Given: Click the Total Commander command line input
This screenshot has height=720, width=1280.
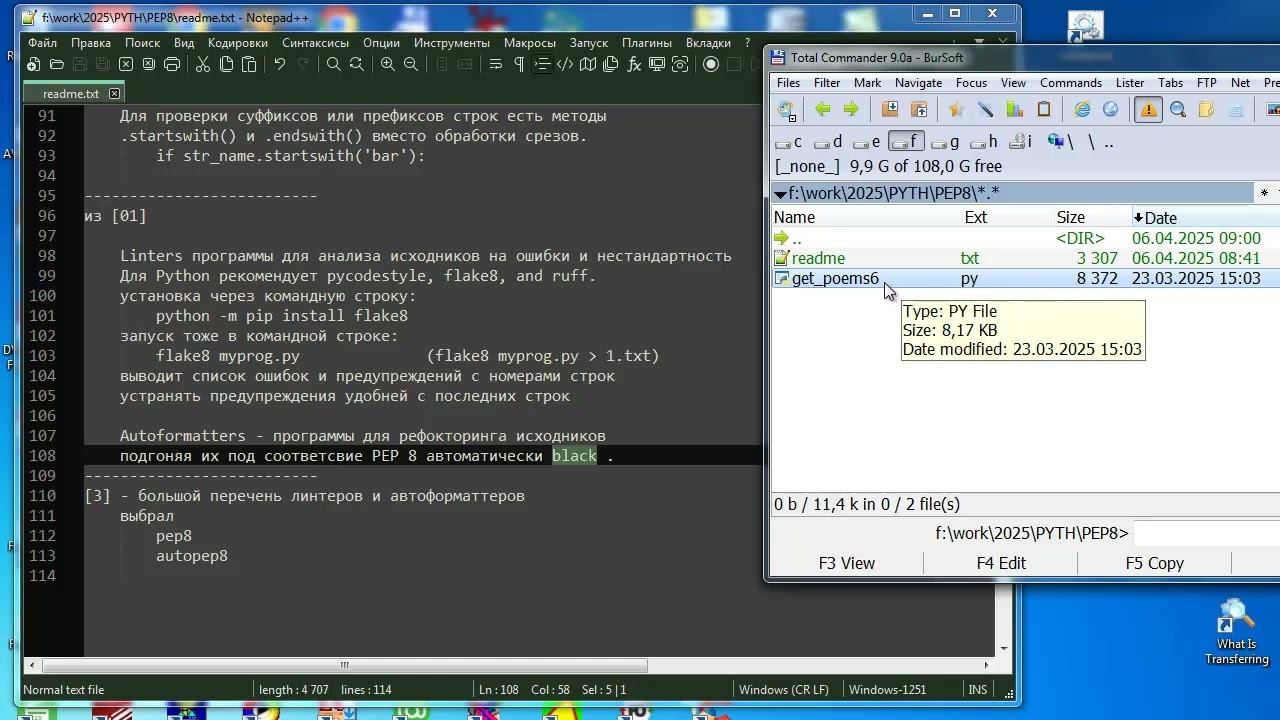Looking at the screenshot, I should [x=1207, y=534].
